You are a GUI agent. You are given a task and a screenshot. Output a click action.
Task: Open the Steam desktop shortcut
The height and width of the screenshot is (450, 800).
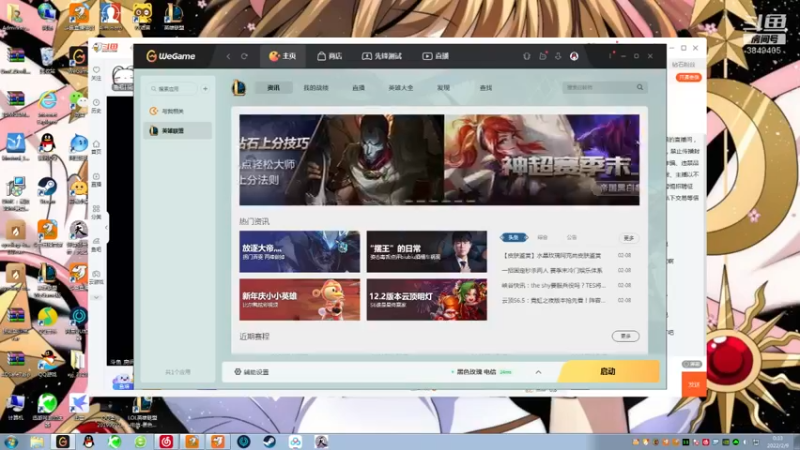(x=47, y=191)
